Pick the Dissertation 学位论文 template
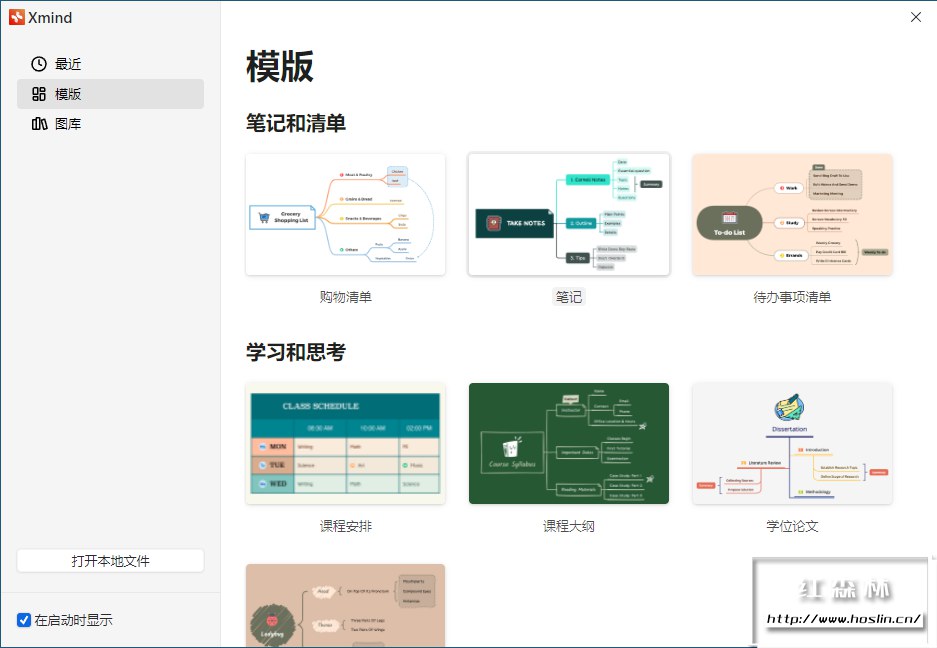This screenshot has height=648, width=937. (792, 444)
